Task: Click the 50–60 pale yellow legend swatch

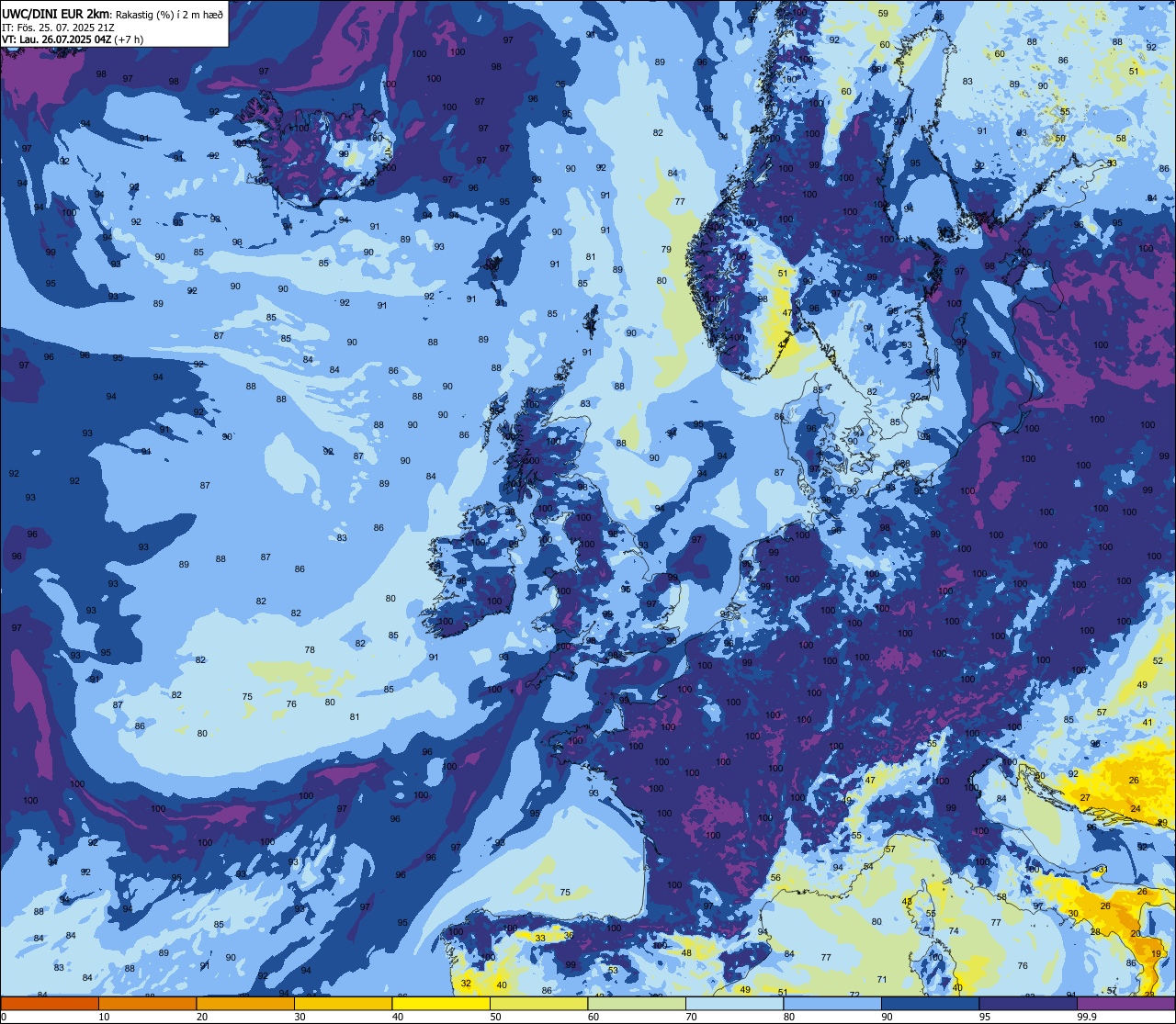Action: 538,1004
